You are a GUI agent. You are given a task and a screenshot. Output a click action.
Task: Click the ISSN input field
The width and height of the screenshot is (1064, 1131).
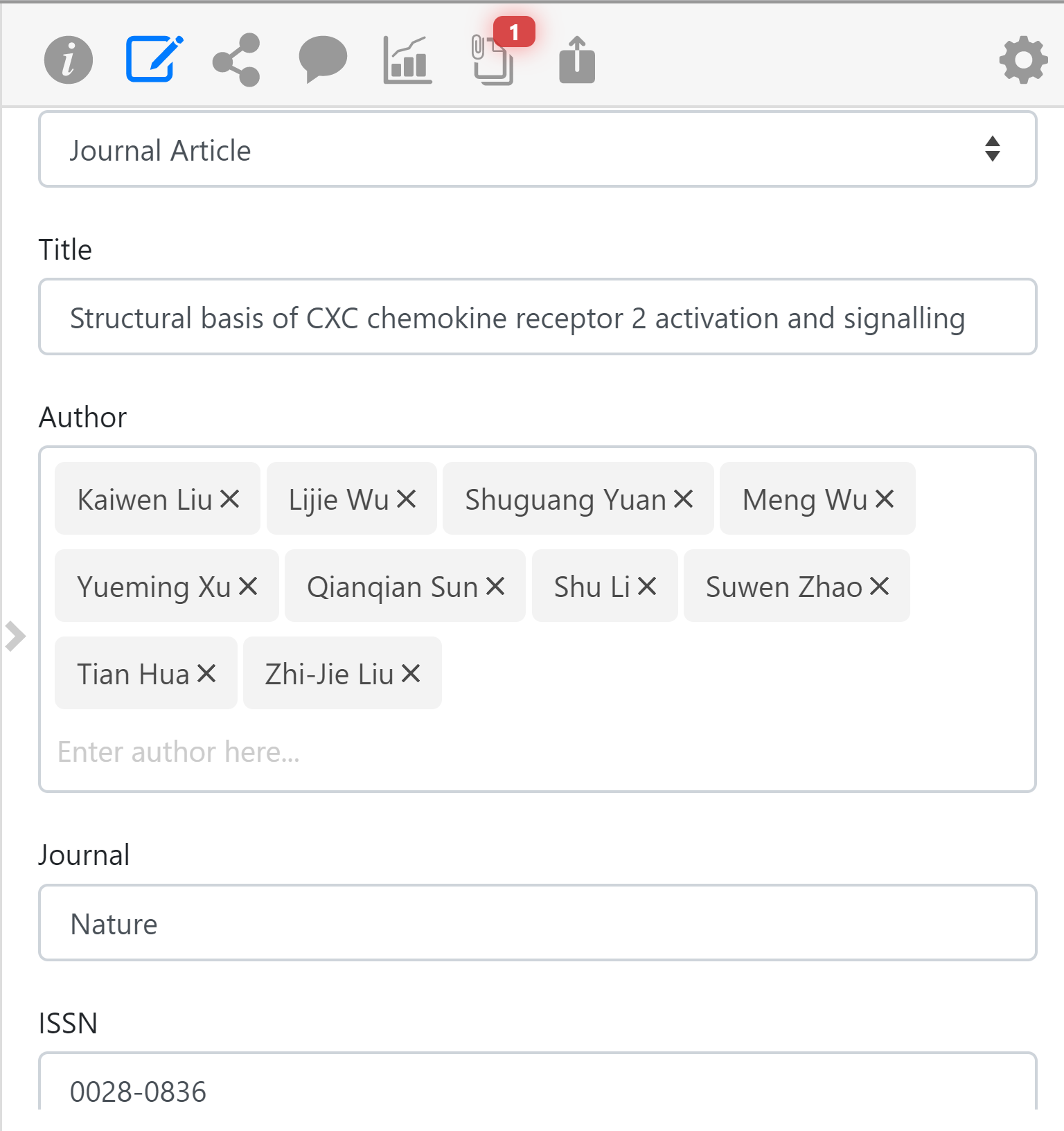(538, 1089)
